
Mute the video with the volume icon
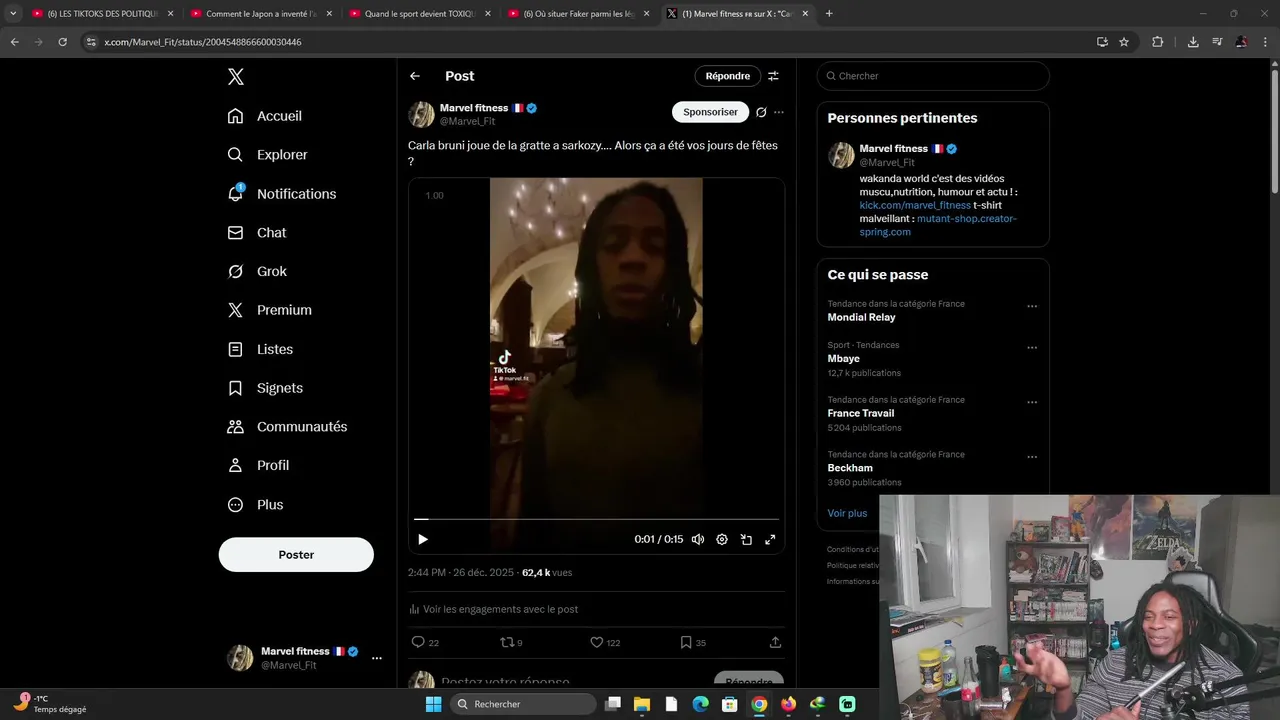pyautogui.click(x=698, y=539)
